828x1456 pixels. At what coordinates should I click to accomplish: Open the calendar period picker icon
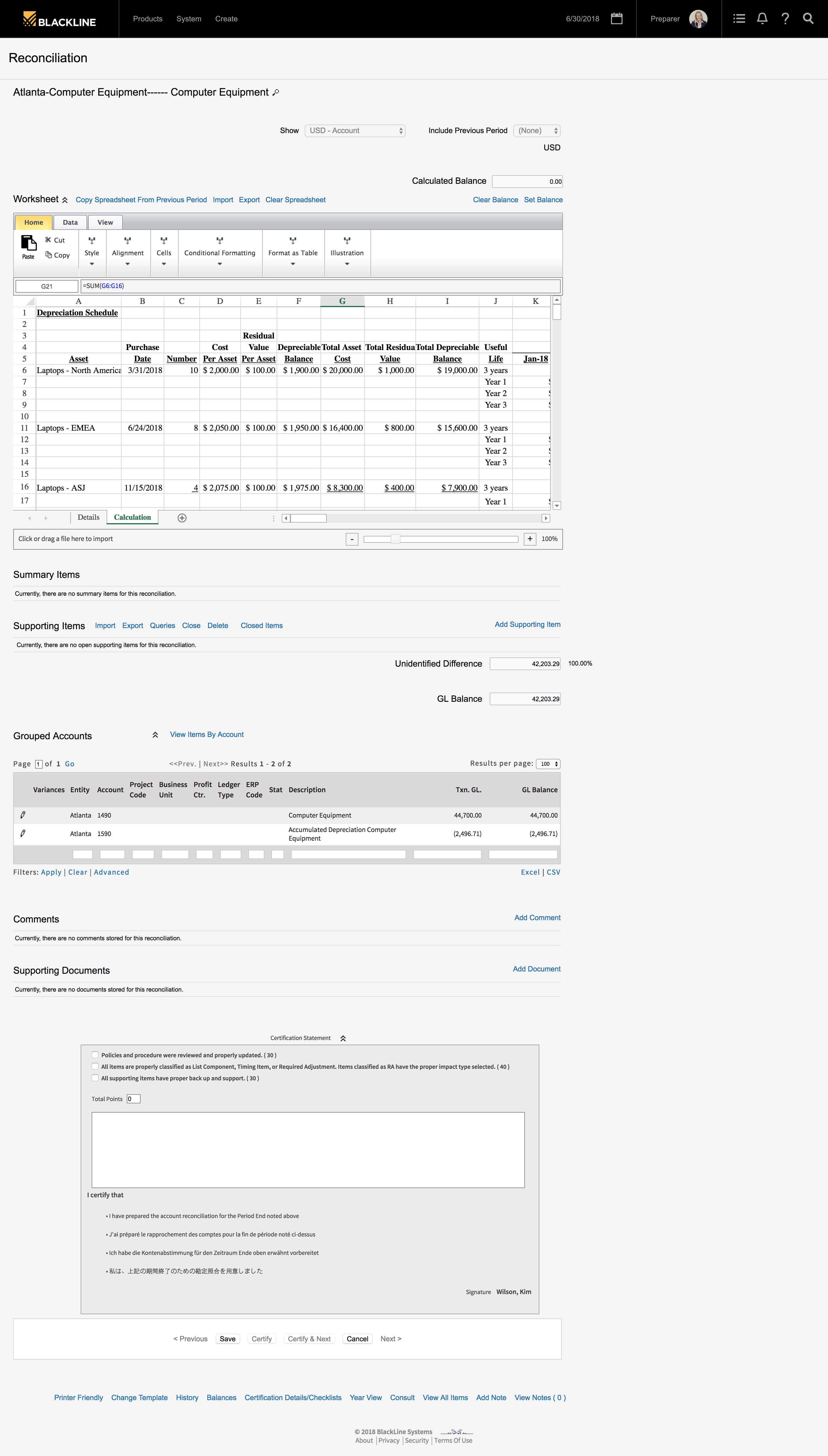coord(617,19)
